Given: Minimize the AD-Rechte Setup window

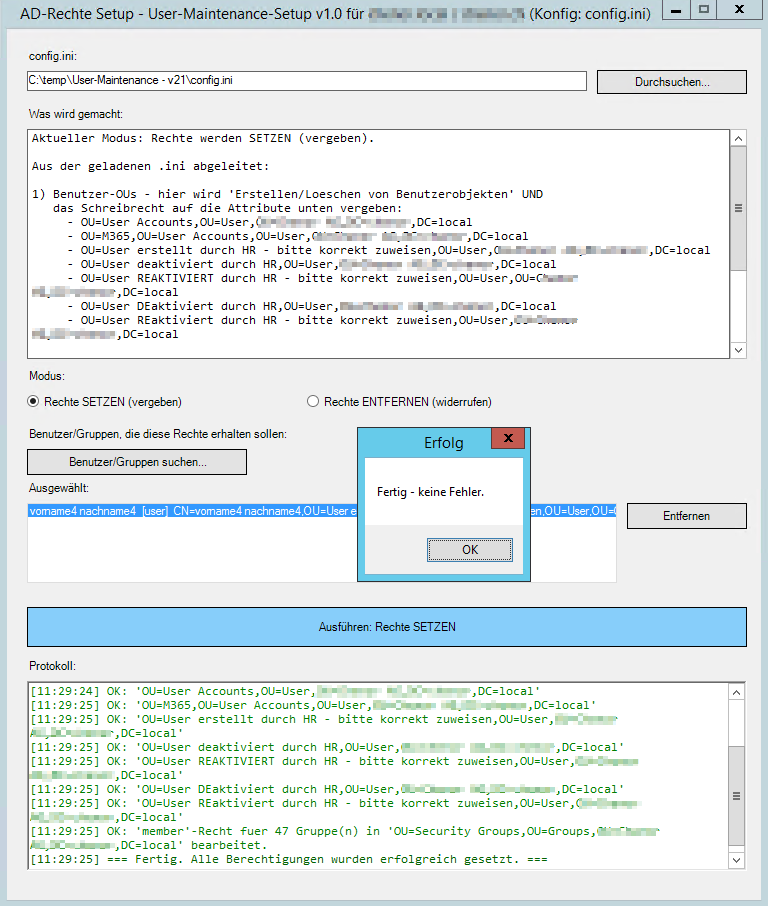Looking at the screenshot, I should 677,10.
